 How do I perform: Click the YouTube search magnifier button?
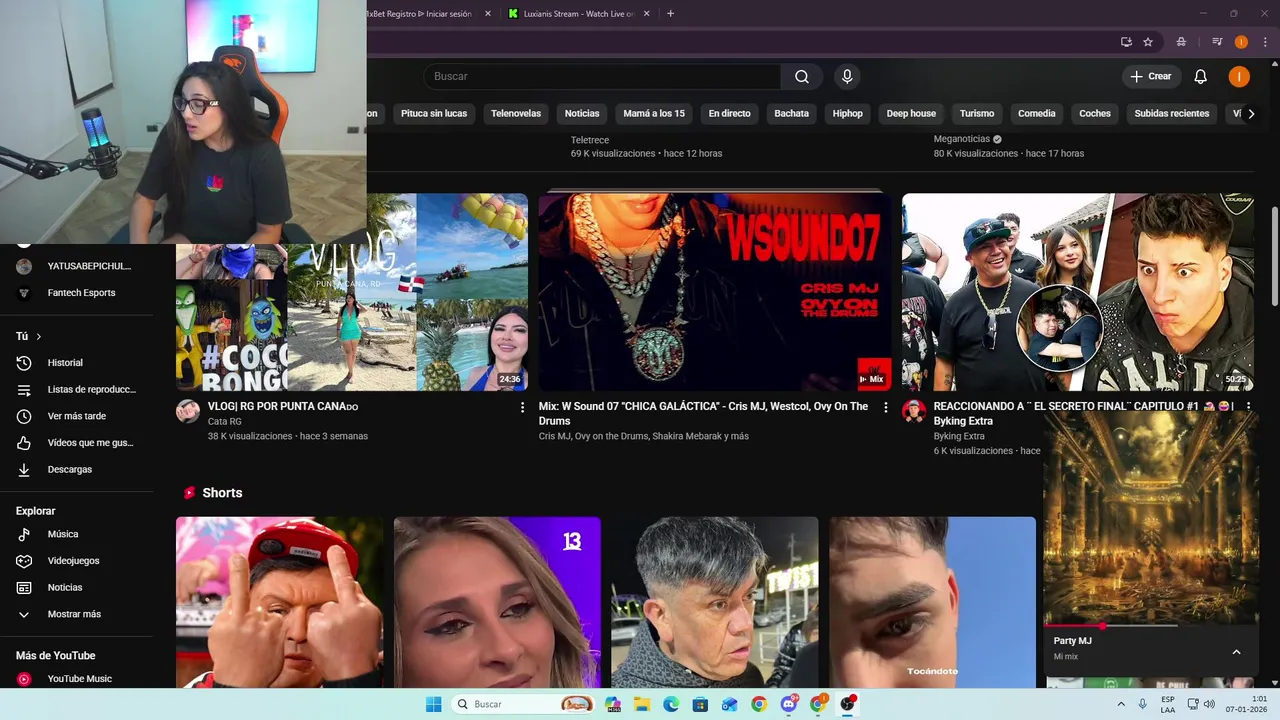[802, 77]
